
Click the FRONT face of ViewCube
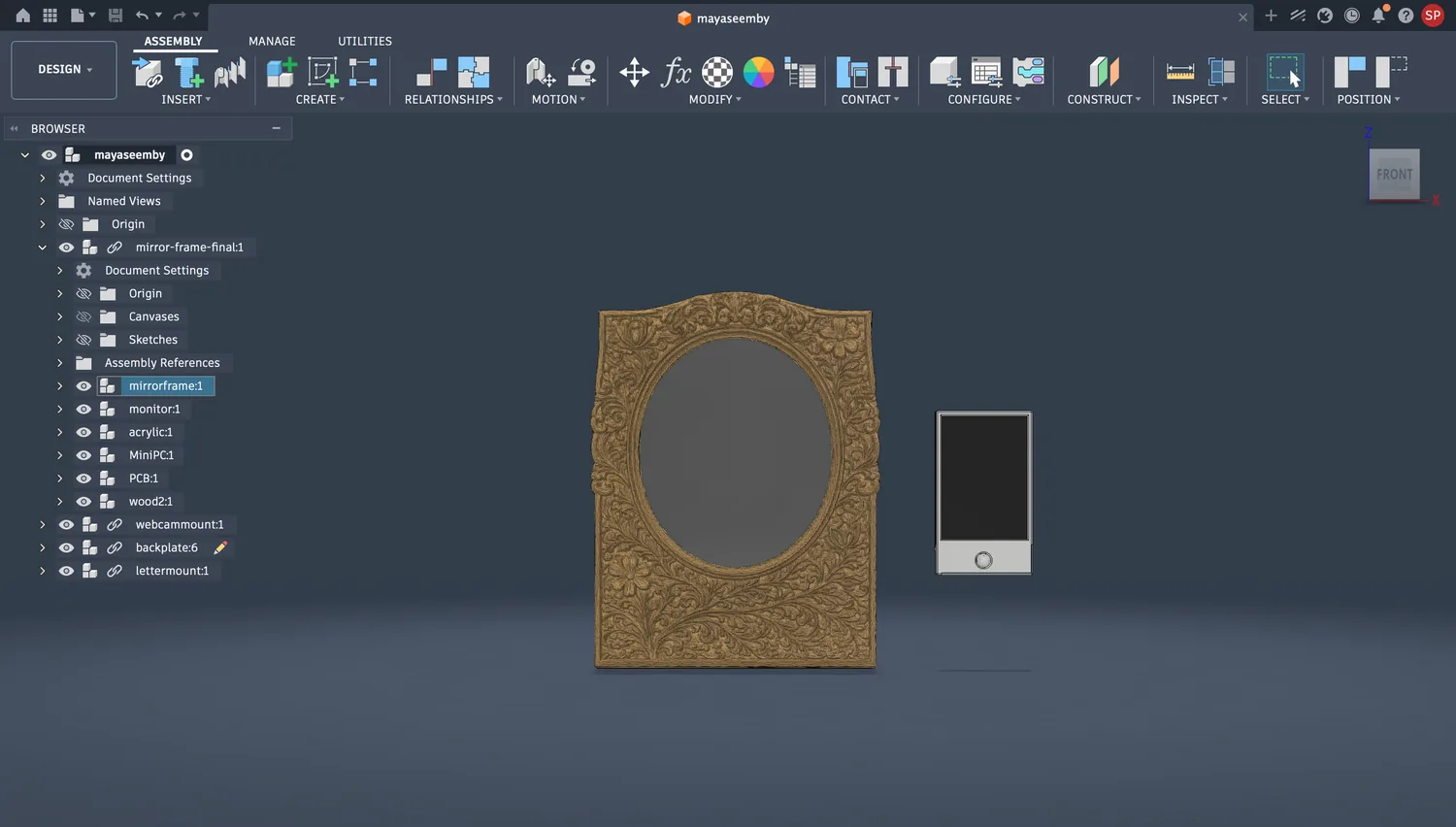1394,175
